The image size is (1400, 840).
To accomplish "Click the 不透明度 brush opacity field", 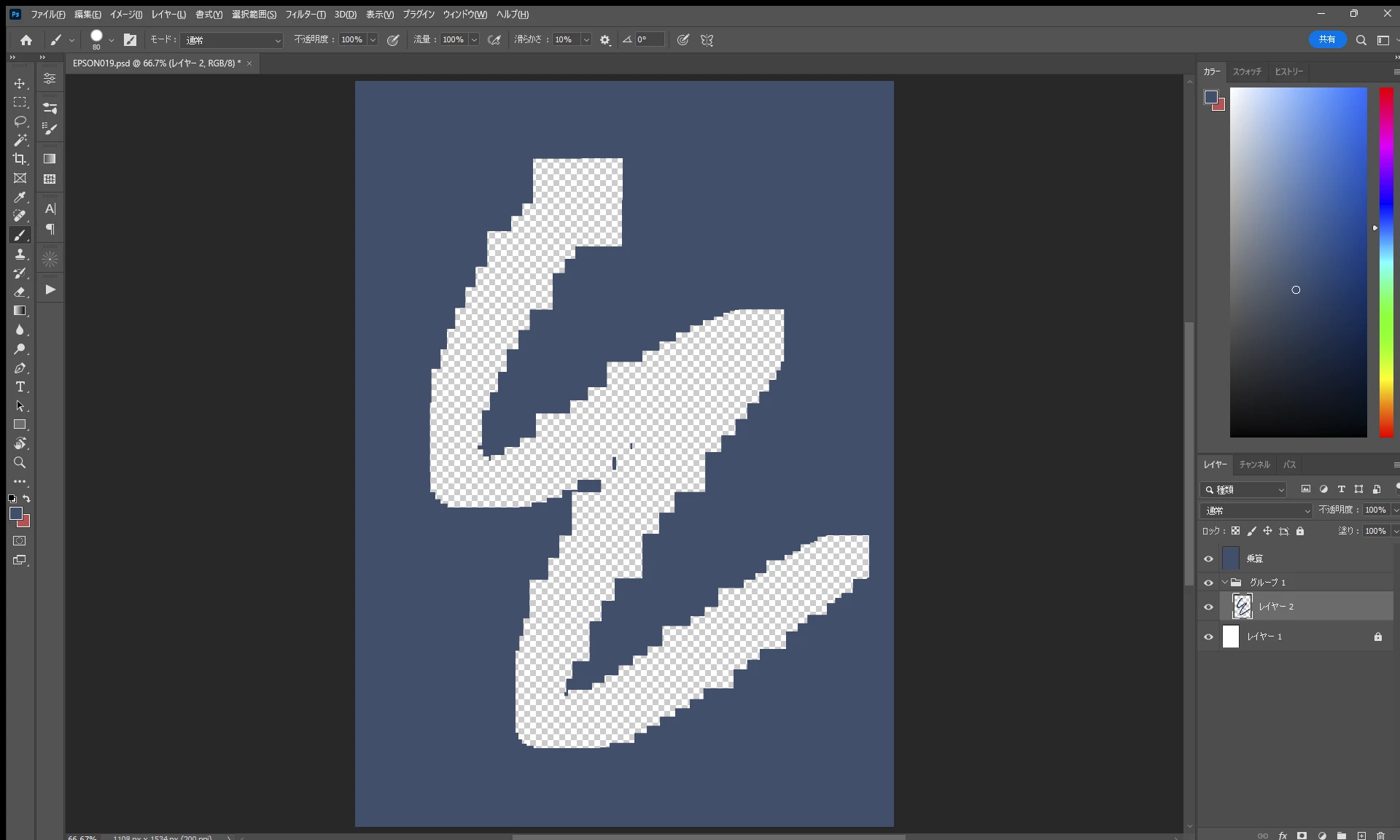I will coord(352,40).
